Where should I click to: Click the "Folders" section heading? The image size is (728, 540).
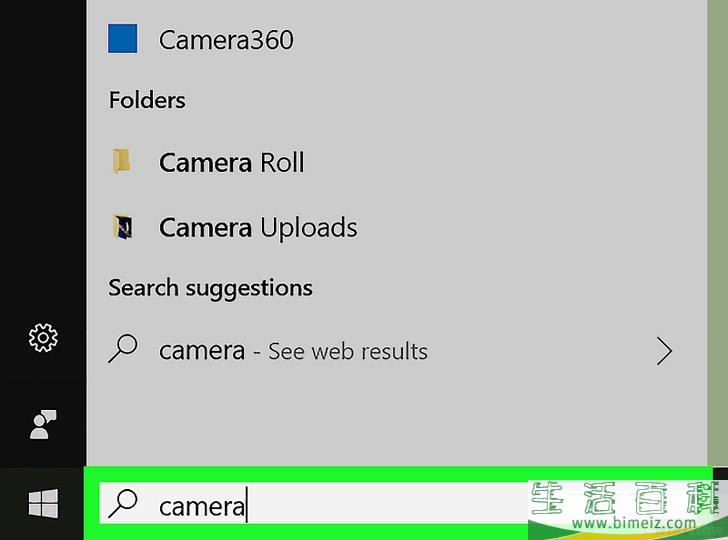147,100
